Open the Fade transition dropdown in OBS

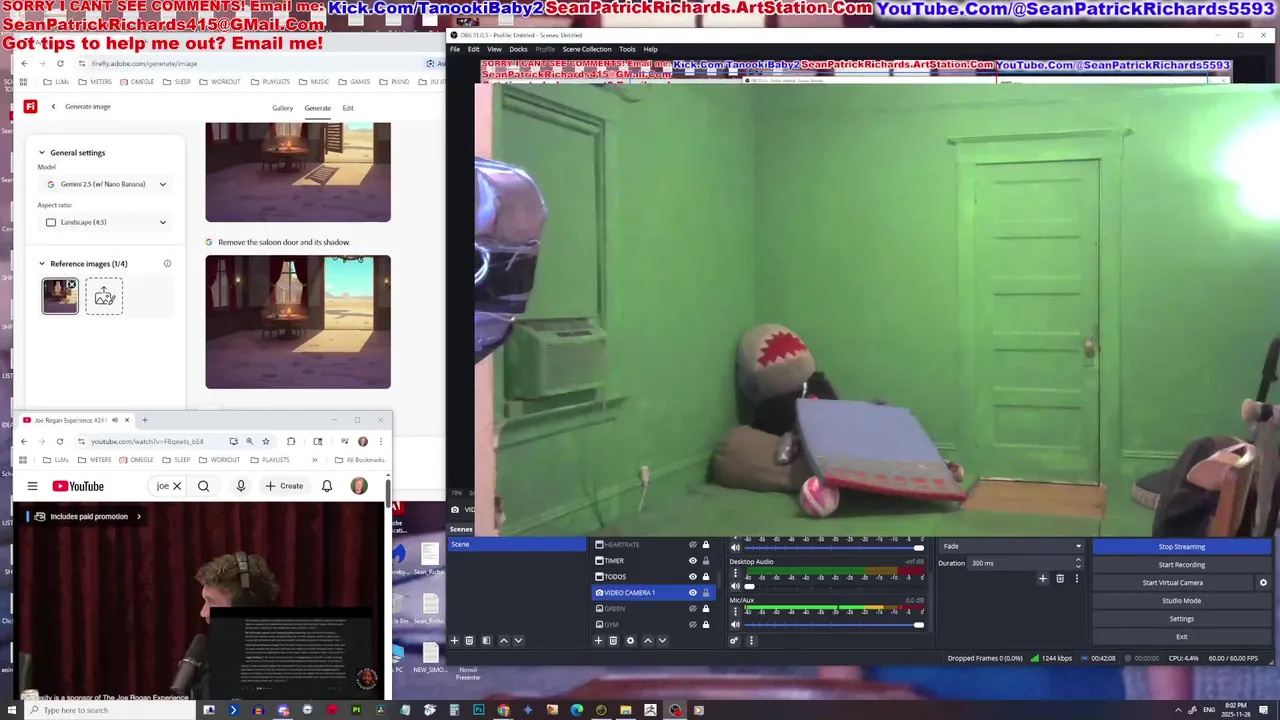[1012, 546]
